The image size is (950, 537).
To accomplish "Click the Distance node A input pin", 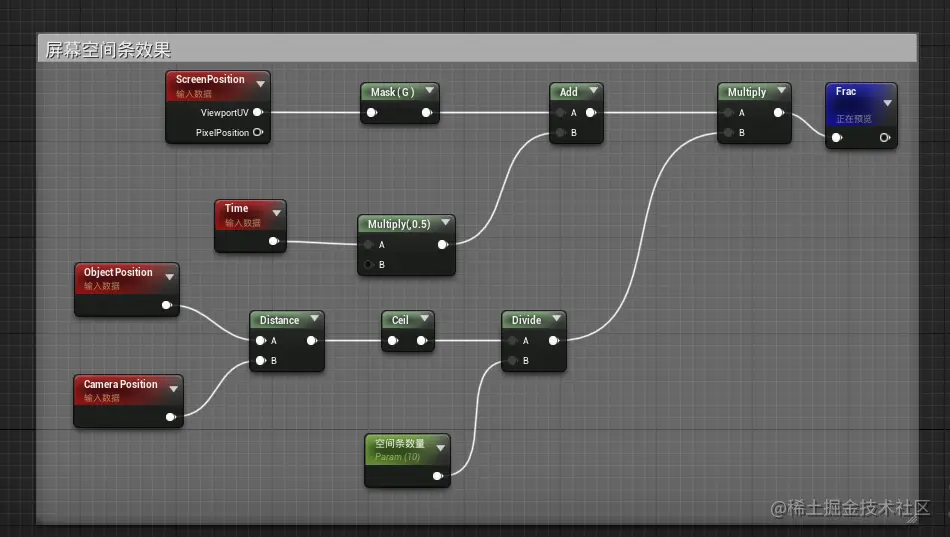I will click(x=261, y=341).
